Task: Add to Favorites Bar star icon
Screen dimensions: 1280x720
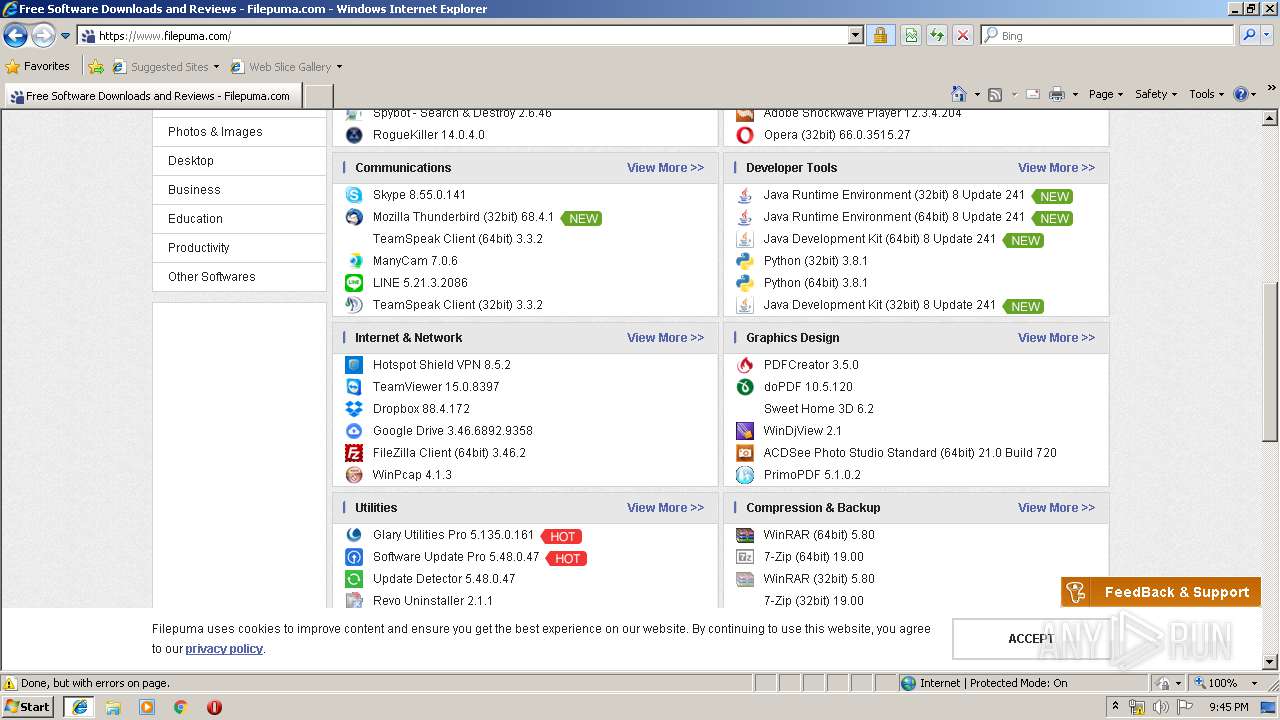Action: pos(96,67)
